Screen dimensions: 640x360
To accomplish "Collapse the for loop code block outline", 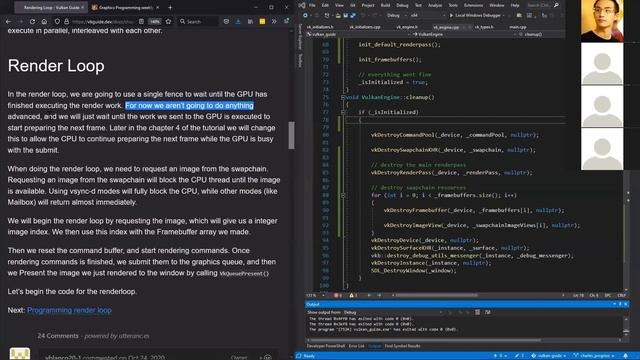I will click(343, 196).
